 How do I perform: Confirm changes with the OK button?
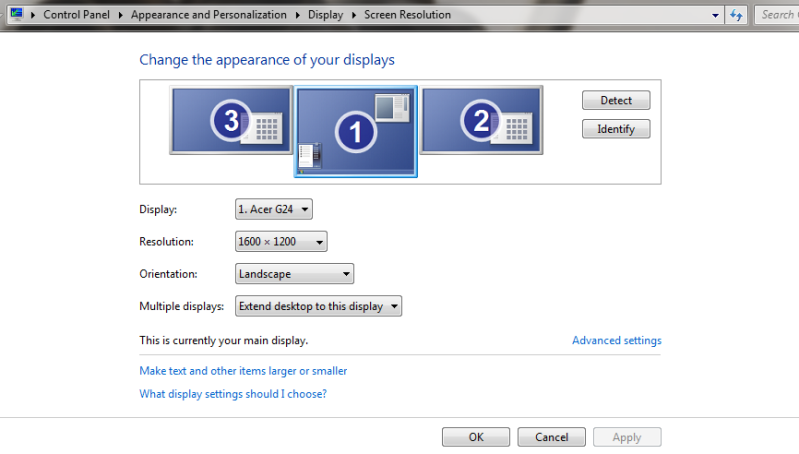click(476, 437)
